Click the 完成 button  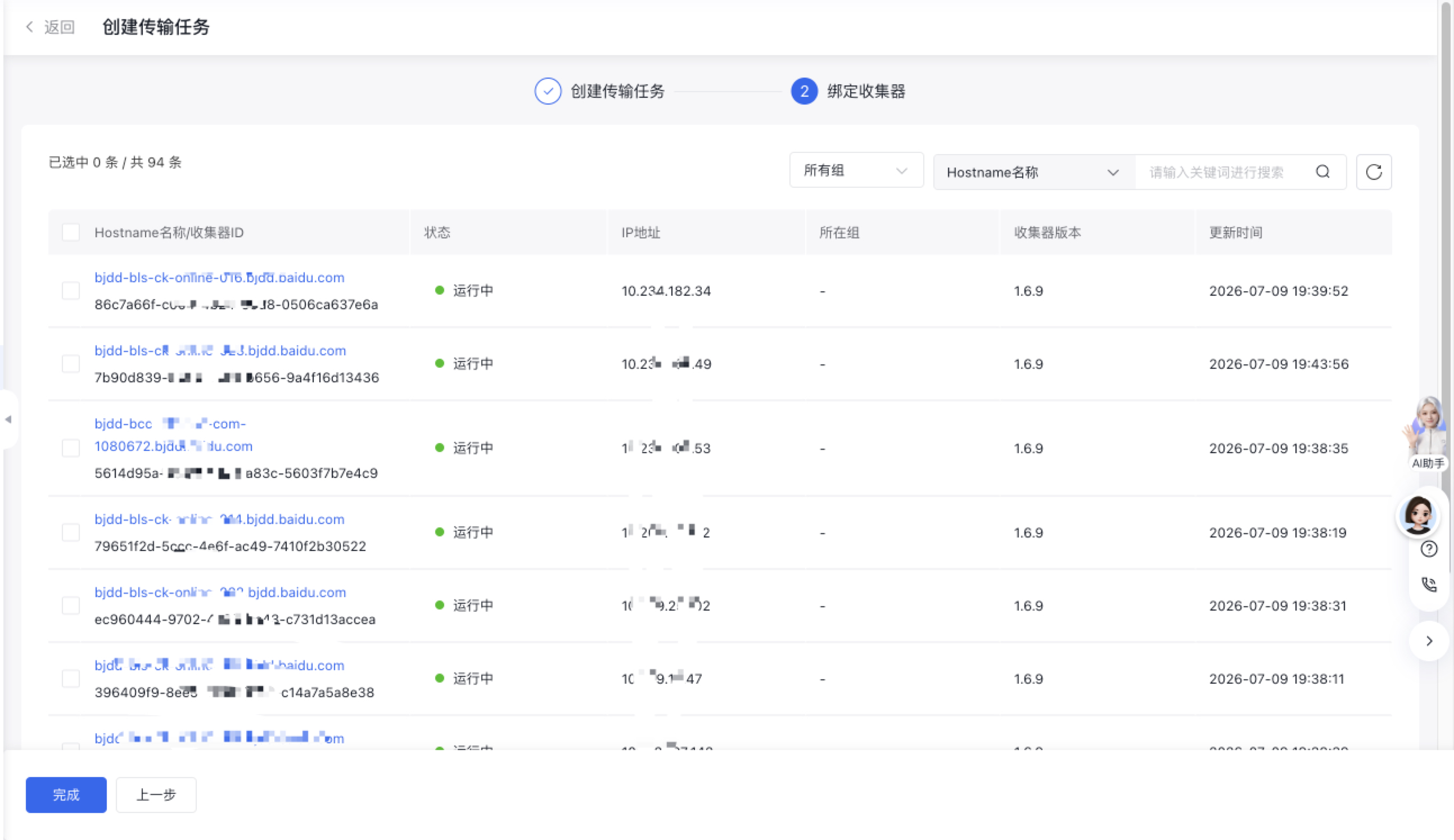(66, 794)
